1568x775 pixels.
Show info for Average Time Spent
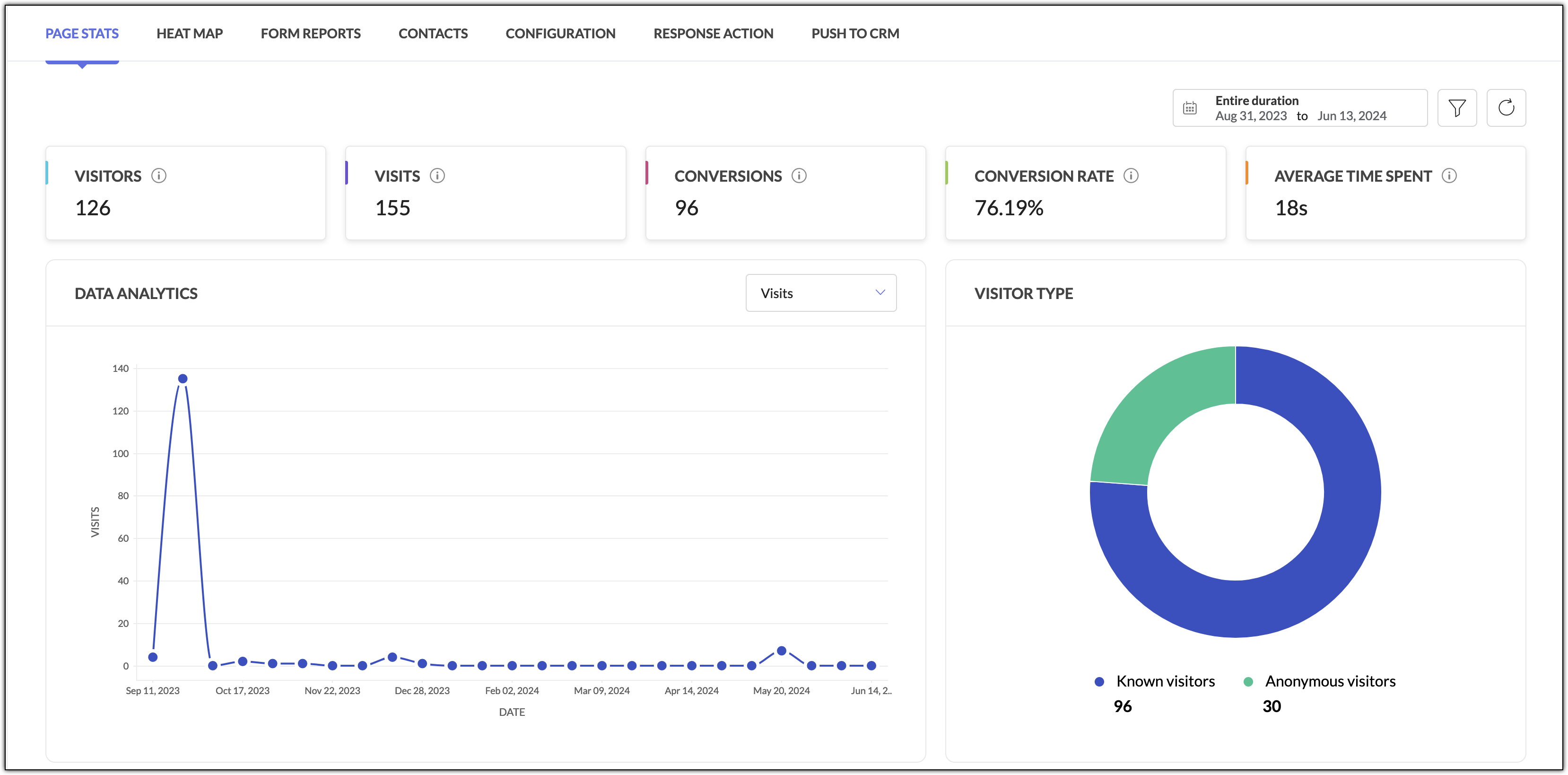[x=1449, y=176]
